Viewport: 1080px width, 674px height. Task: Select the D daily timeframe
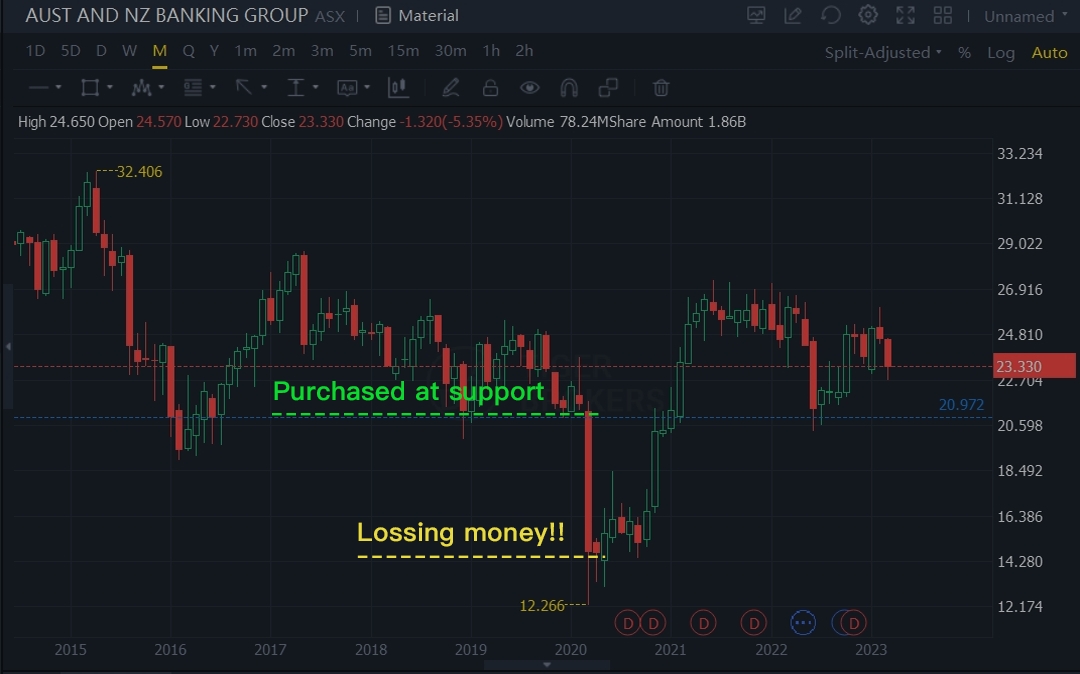(x=101, y=51)
